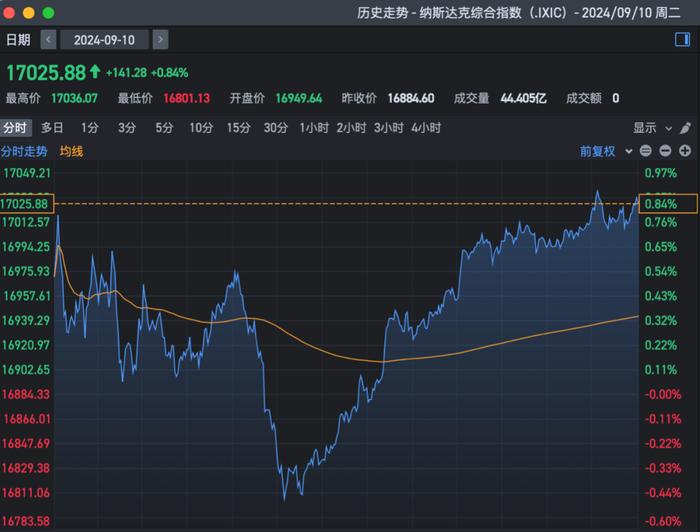This screenshot has width=700, height=532.
Task: Click the high price value 17036.07
Action: click(x=74, y=98)
